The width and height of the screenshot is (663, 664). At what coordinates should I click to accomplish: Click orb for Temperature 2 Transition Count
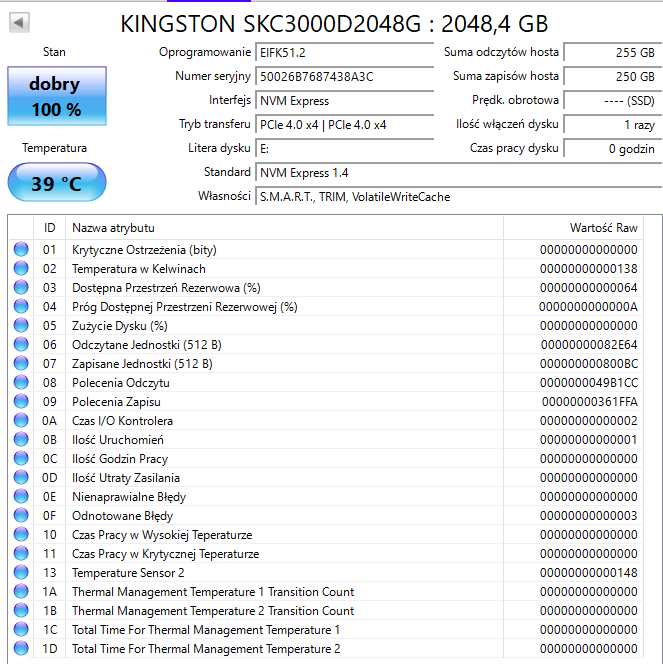[x=21, y=610]
